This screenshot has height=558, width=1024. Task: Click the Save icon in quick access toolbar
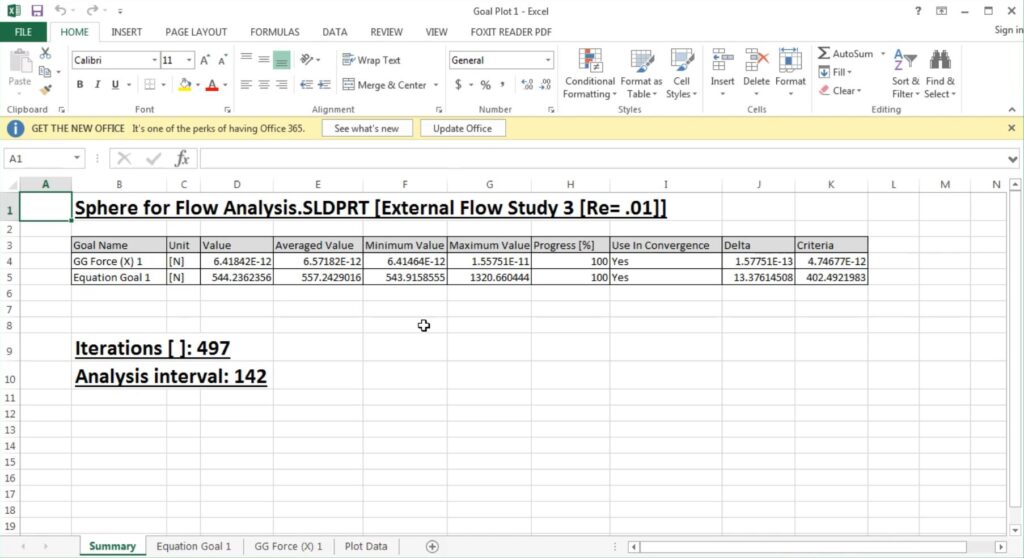(37, 10)
